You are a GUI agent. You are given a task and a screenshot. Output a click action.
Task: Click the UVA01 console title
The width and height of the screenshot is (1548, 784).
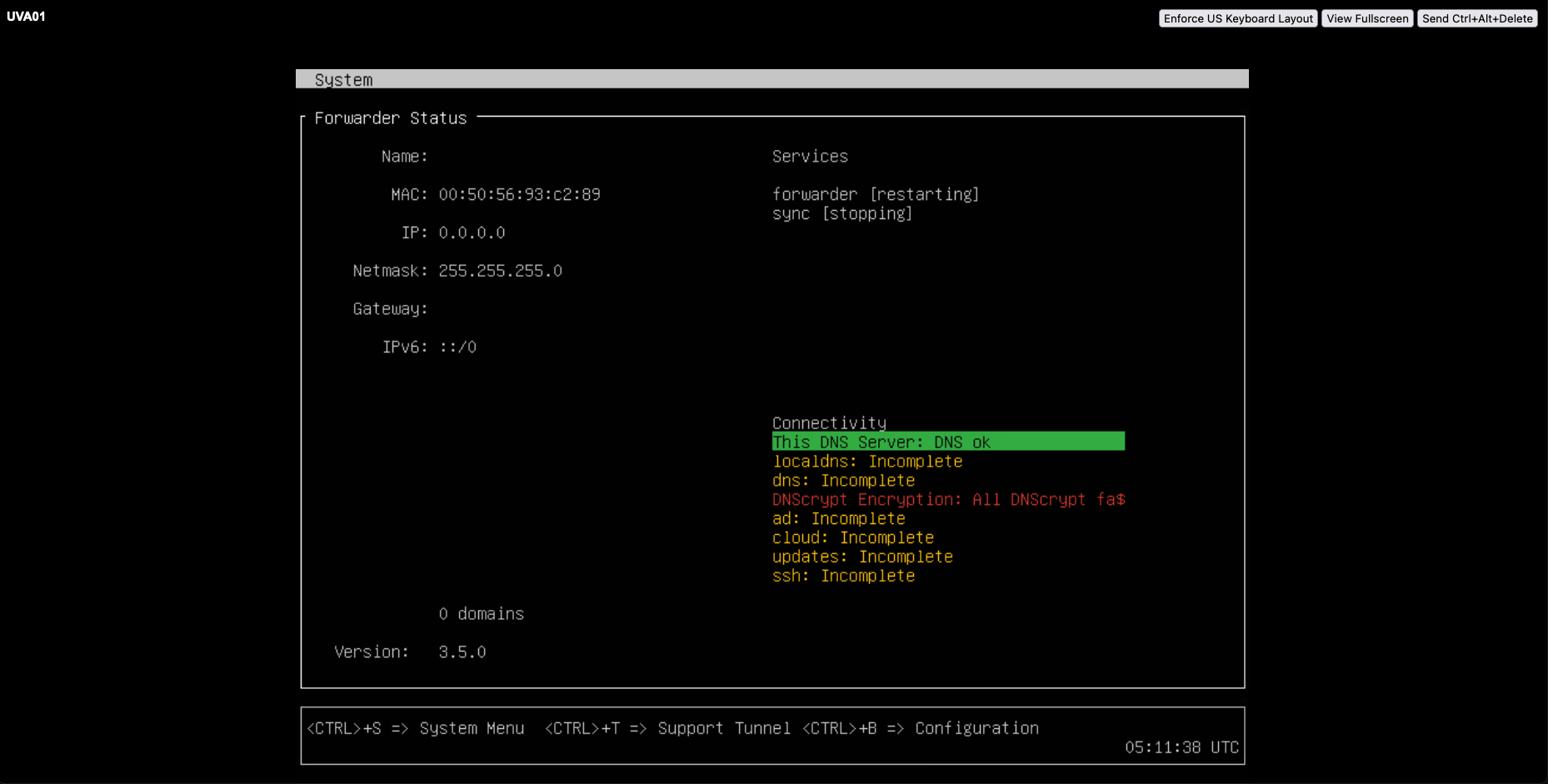click(26, 17)
